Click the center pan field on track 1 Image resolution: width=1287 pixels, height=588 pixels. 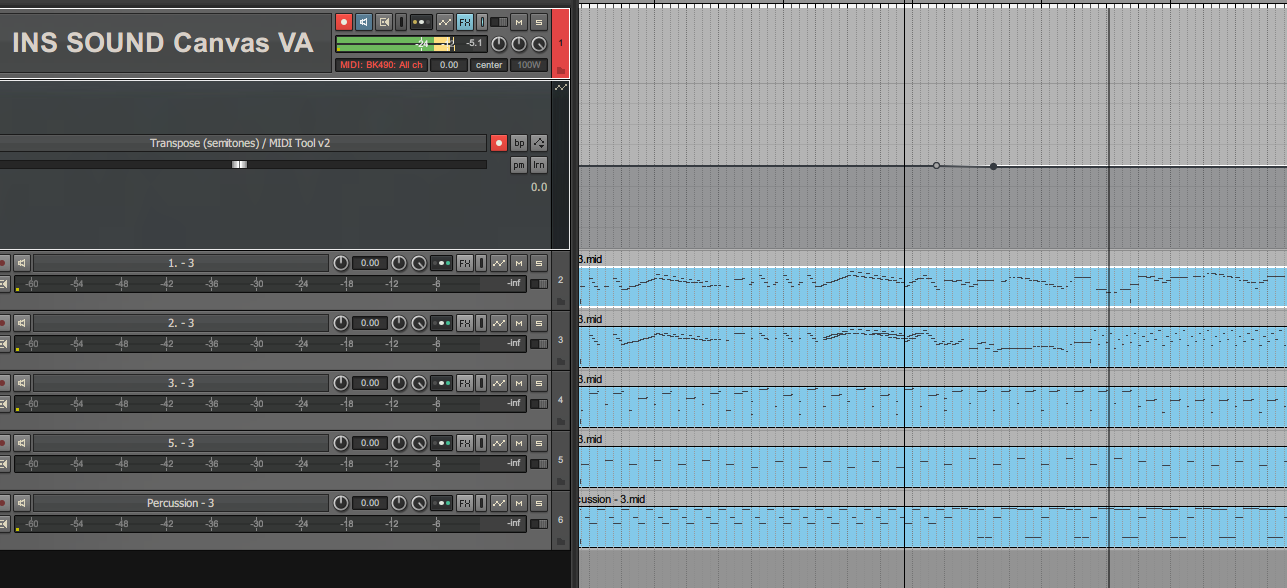pyautogui.click(x=489, y=65)
